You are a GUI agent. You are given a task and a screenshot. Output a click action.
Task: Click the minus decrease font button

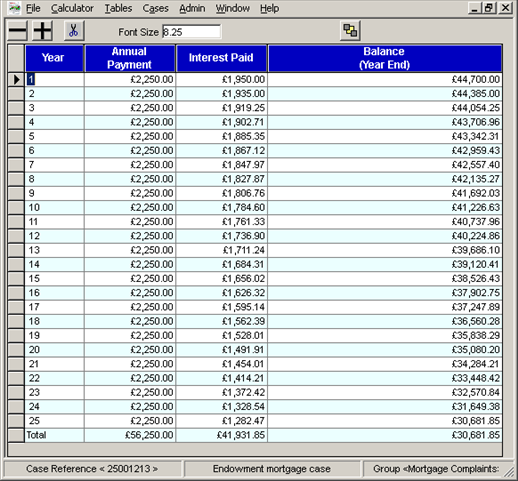pyautogui.click(x=17, y=31)
